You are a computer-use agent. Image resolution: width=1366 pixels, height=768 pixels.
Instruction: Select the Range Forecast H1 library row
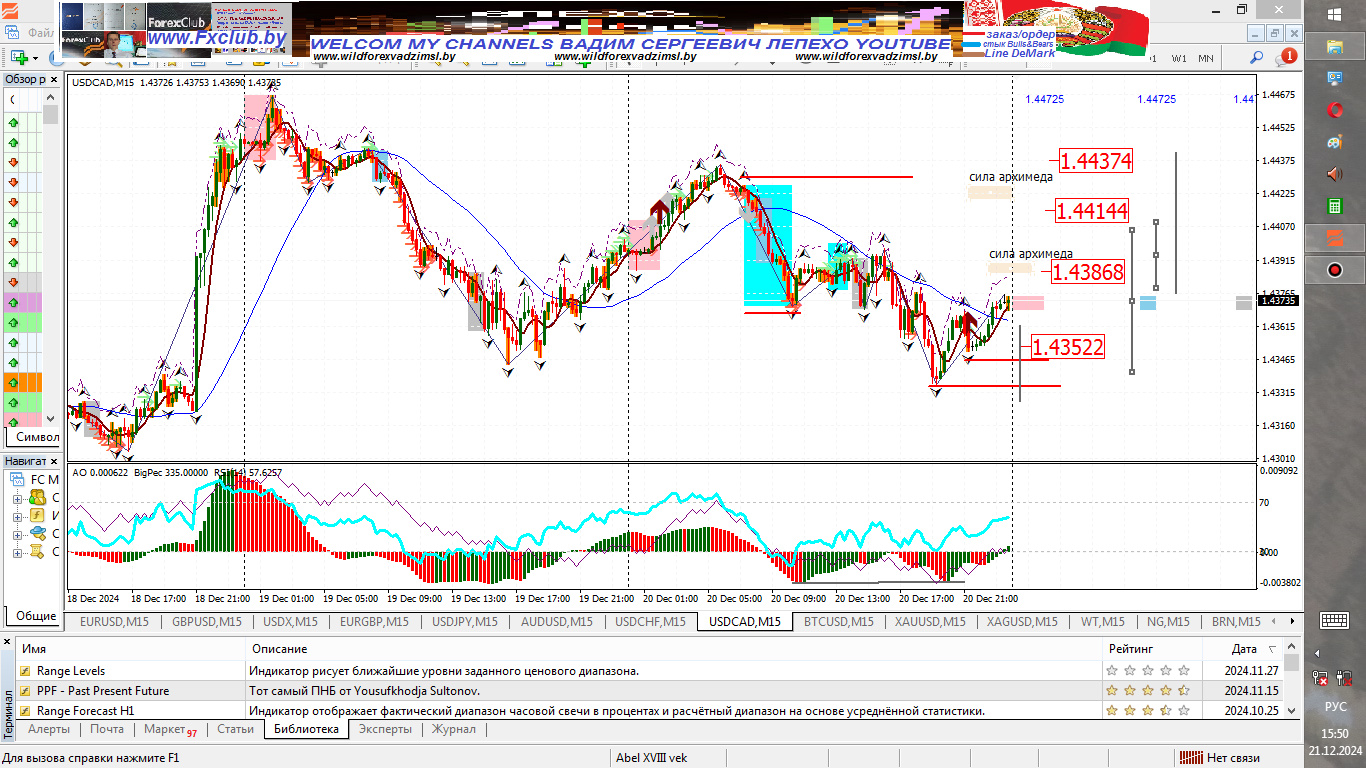(650, 711)
